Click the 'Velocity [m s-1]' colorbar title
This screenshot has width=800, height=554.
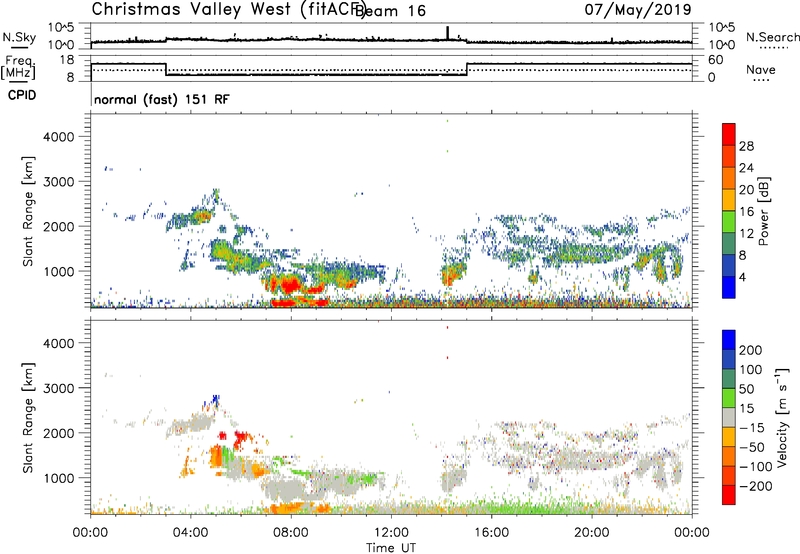(783, 417)
